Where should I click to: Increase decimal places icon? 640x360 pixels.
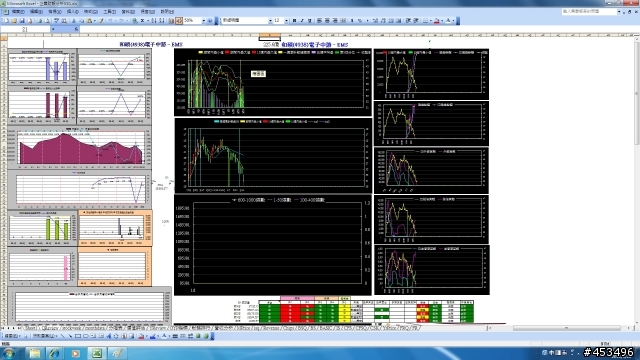376,20
